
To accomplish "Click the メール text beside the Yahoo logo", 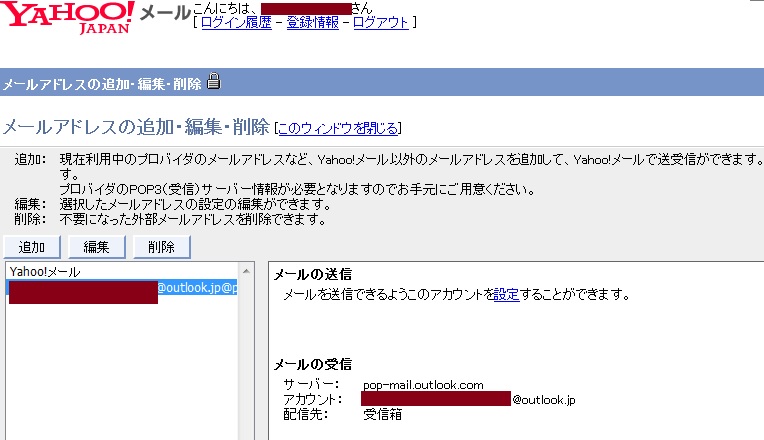I will 165,13.
